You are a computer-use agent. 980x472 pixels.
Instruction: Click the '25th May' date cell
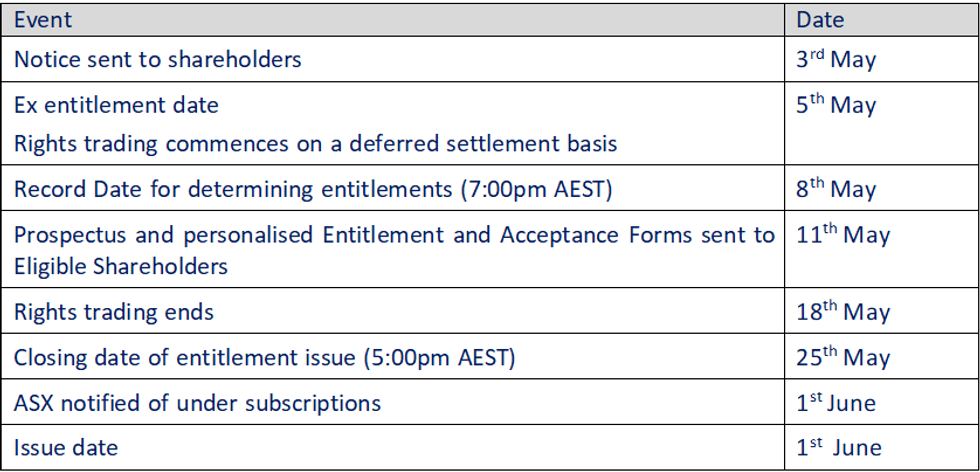842,357
